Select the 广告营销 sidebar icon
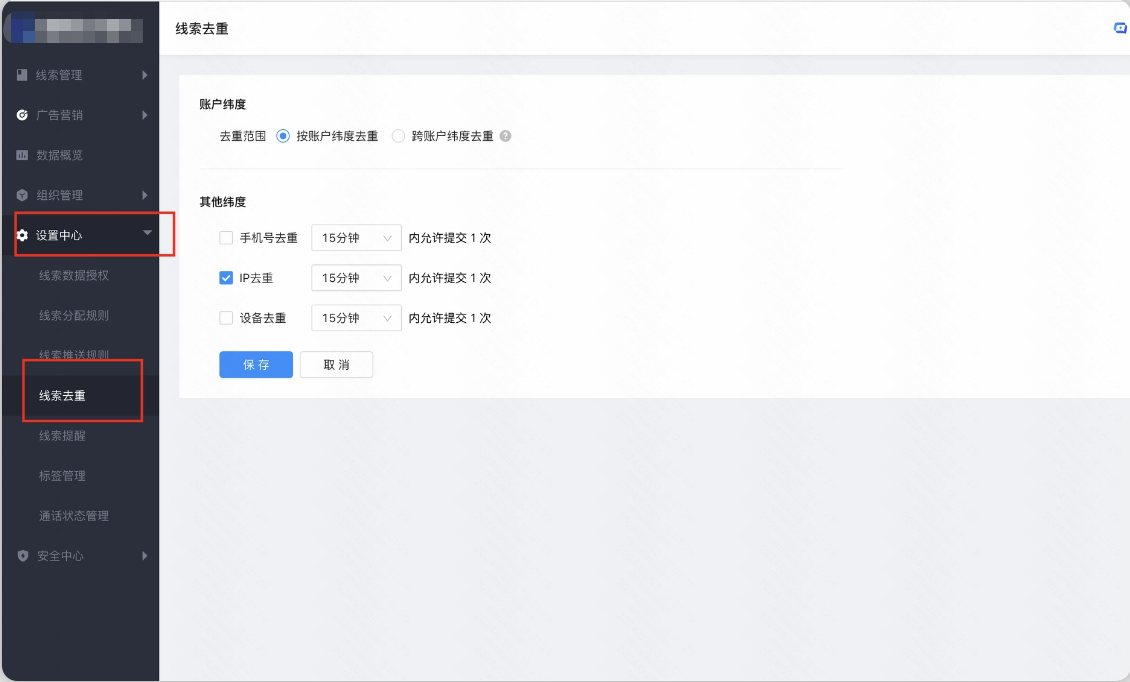Viewport: 1130px width, 682px height. (x=22, y=115)
